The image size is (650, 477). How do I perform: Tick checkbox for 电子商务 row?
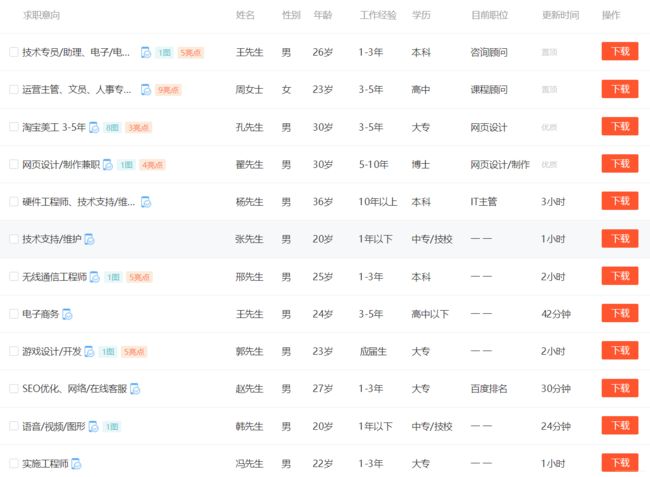pyautogui.click(x=14, y=314)
